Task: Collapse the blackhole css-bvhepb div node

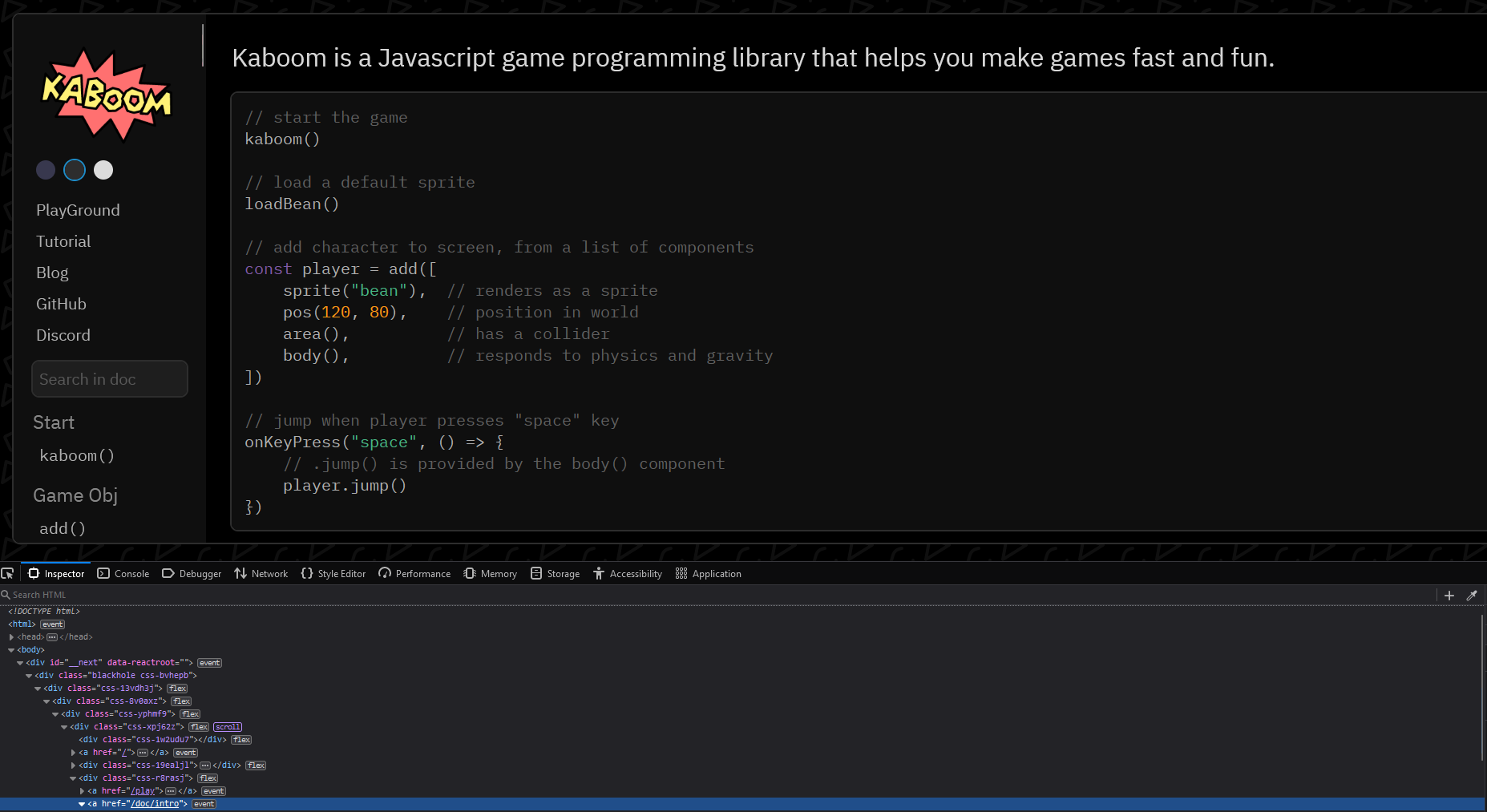Action: (29, 676)
